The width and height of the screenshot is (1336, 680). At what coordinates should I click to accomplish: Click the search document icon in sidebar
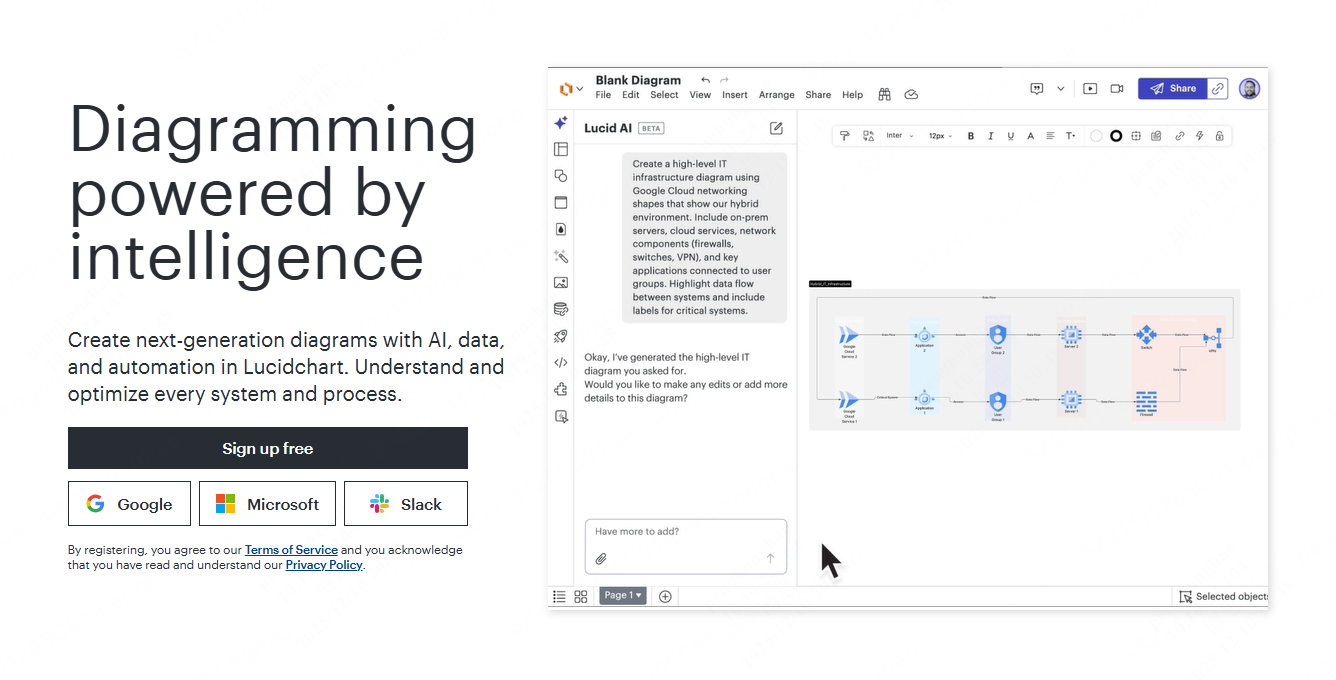tap(561, 416)
